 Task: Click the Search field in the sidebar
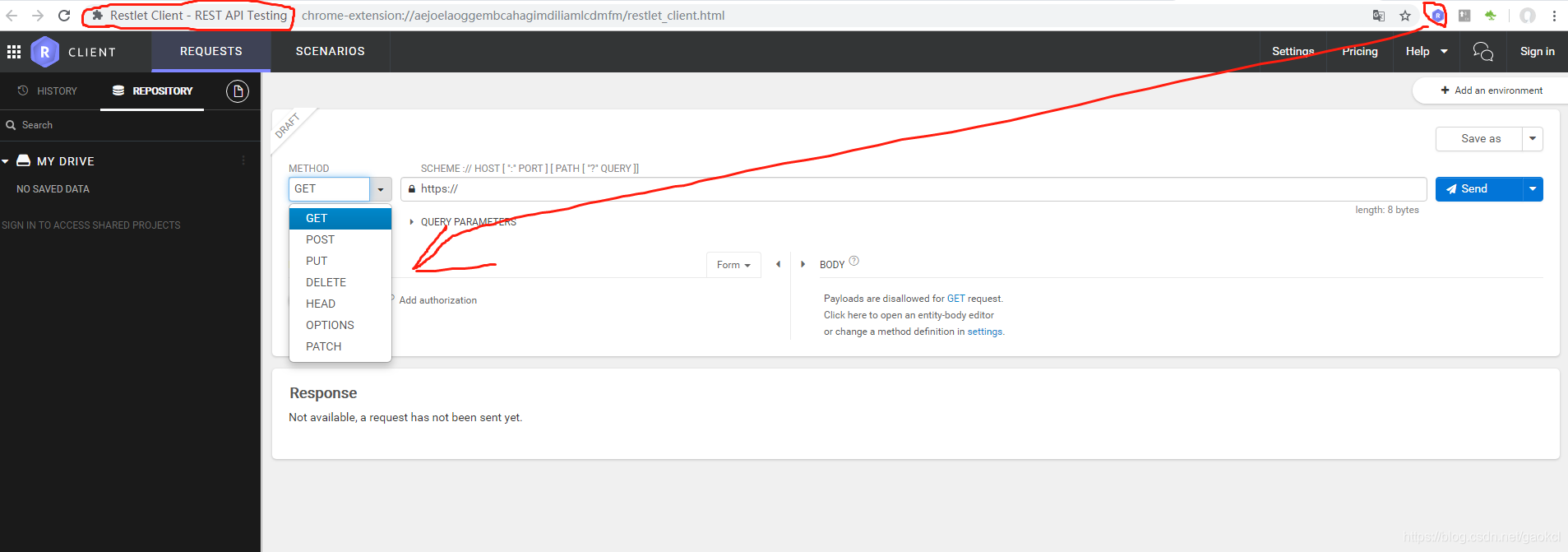click(130, 125)
